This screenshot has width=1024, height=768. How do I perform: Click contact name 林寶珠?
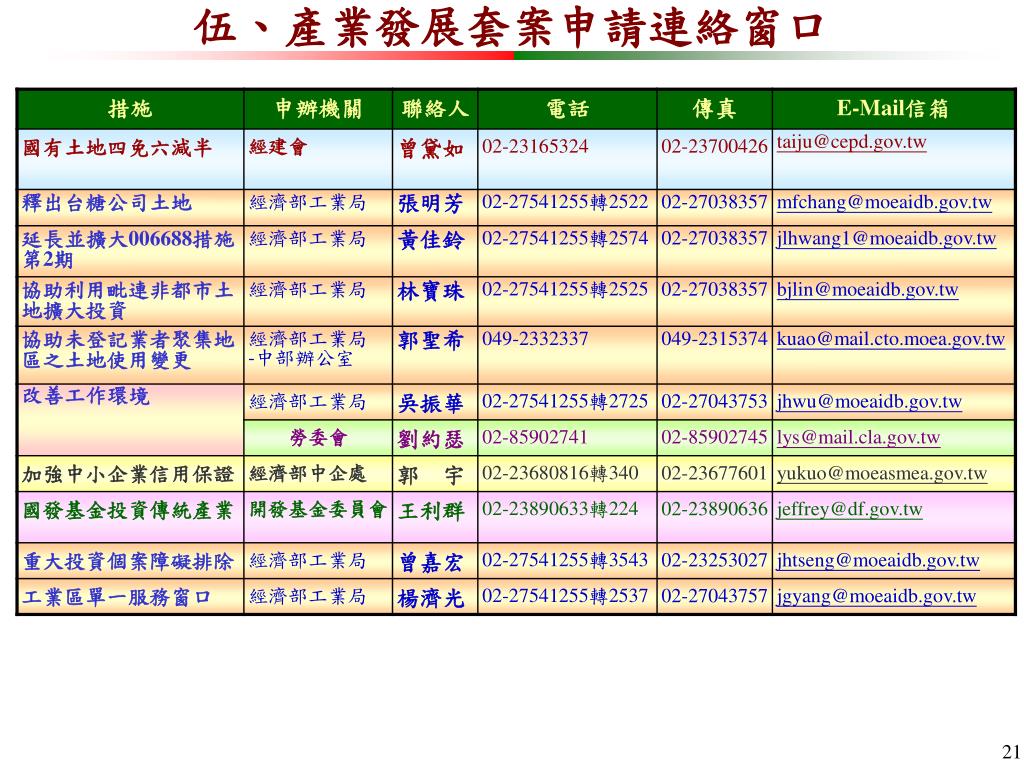432,291
